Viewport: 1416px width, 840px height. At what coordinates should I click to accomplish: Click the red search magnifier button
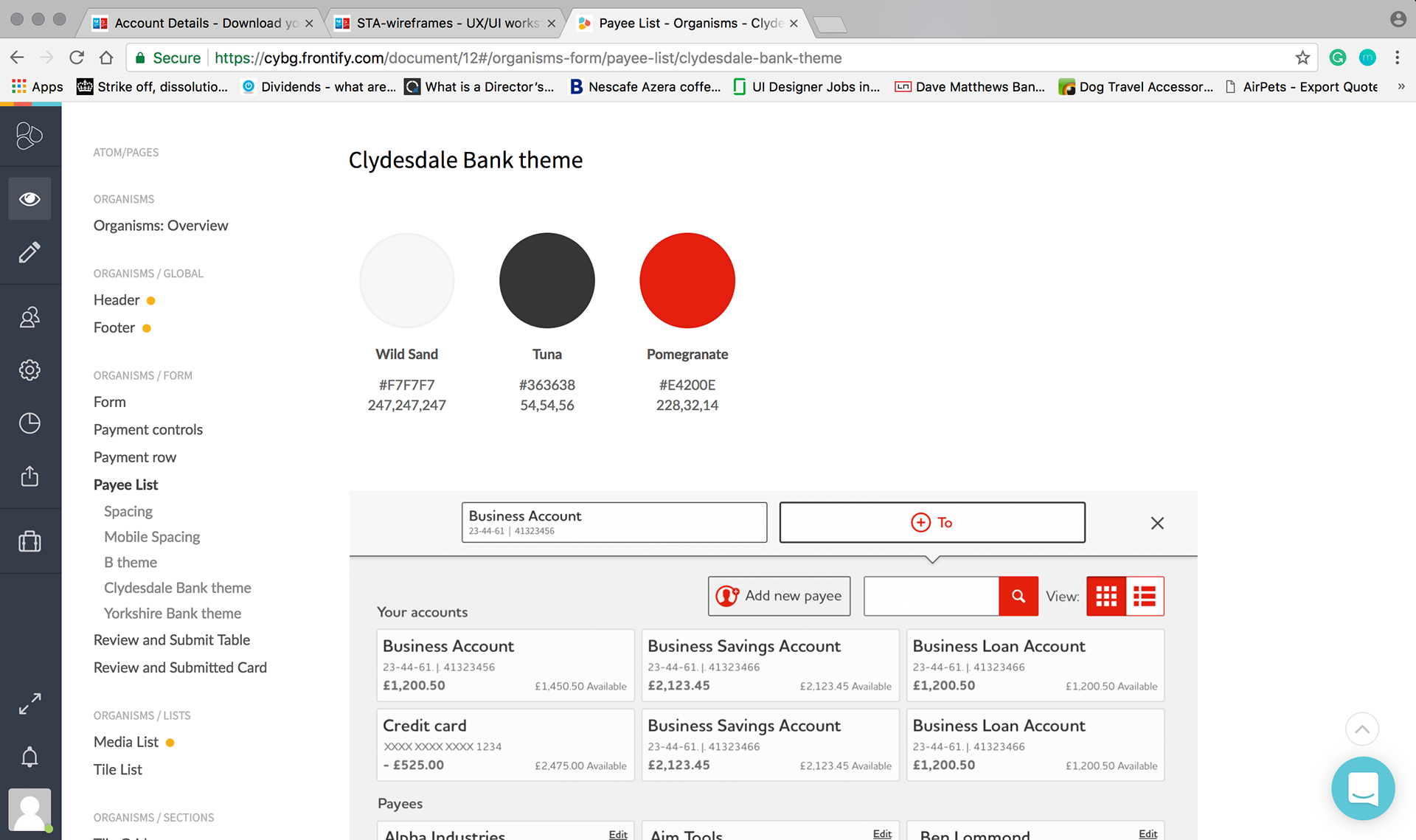[1018, 596]
